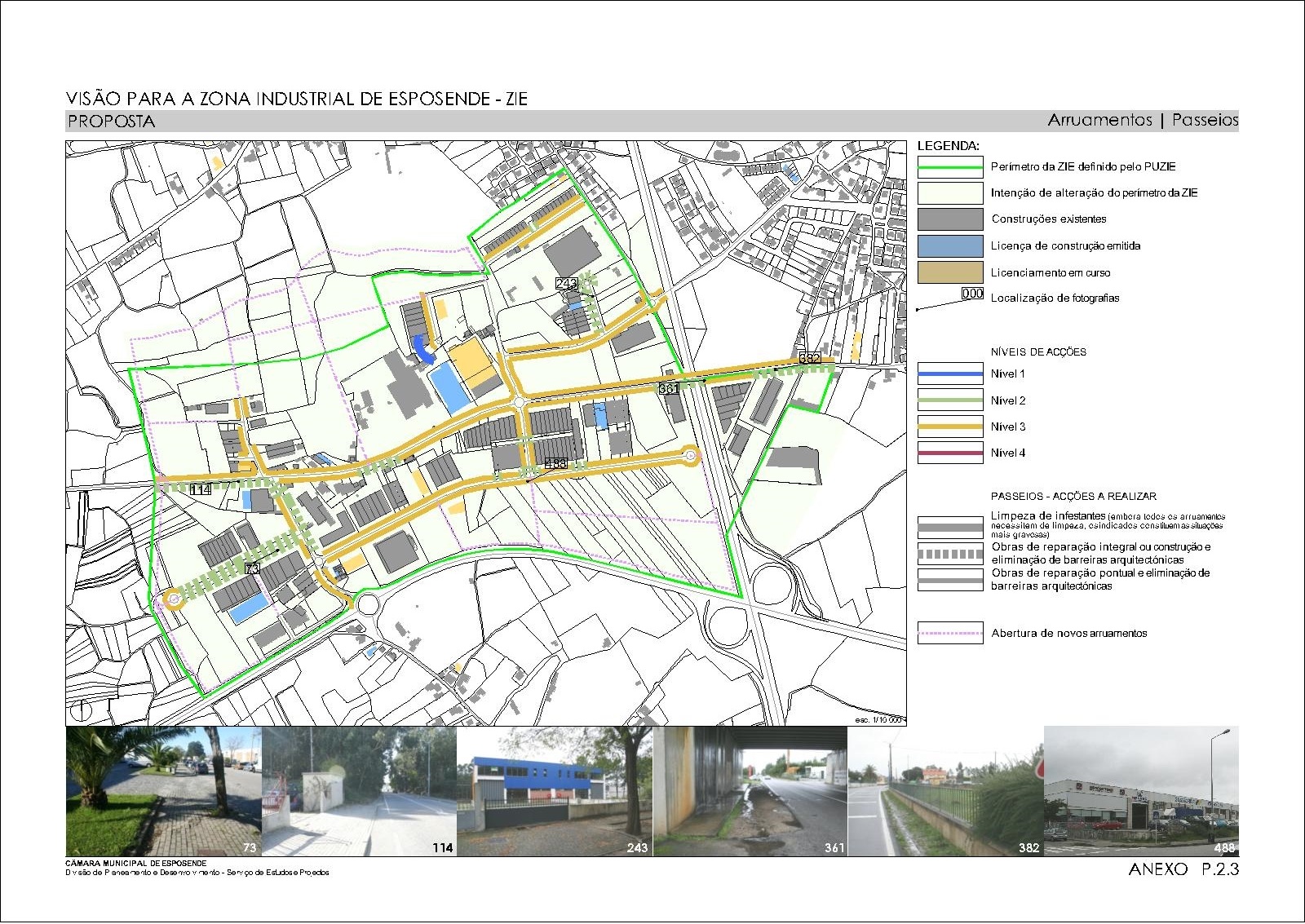Select the Nível 3 yellow line swatch
Image resolution: width=1305 pixels, height=924 pixels.
[950, 427]
